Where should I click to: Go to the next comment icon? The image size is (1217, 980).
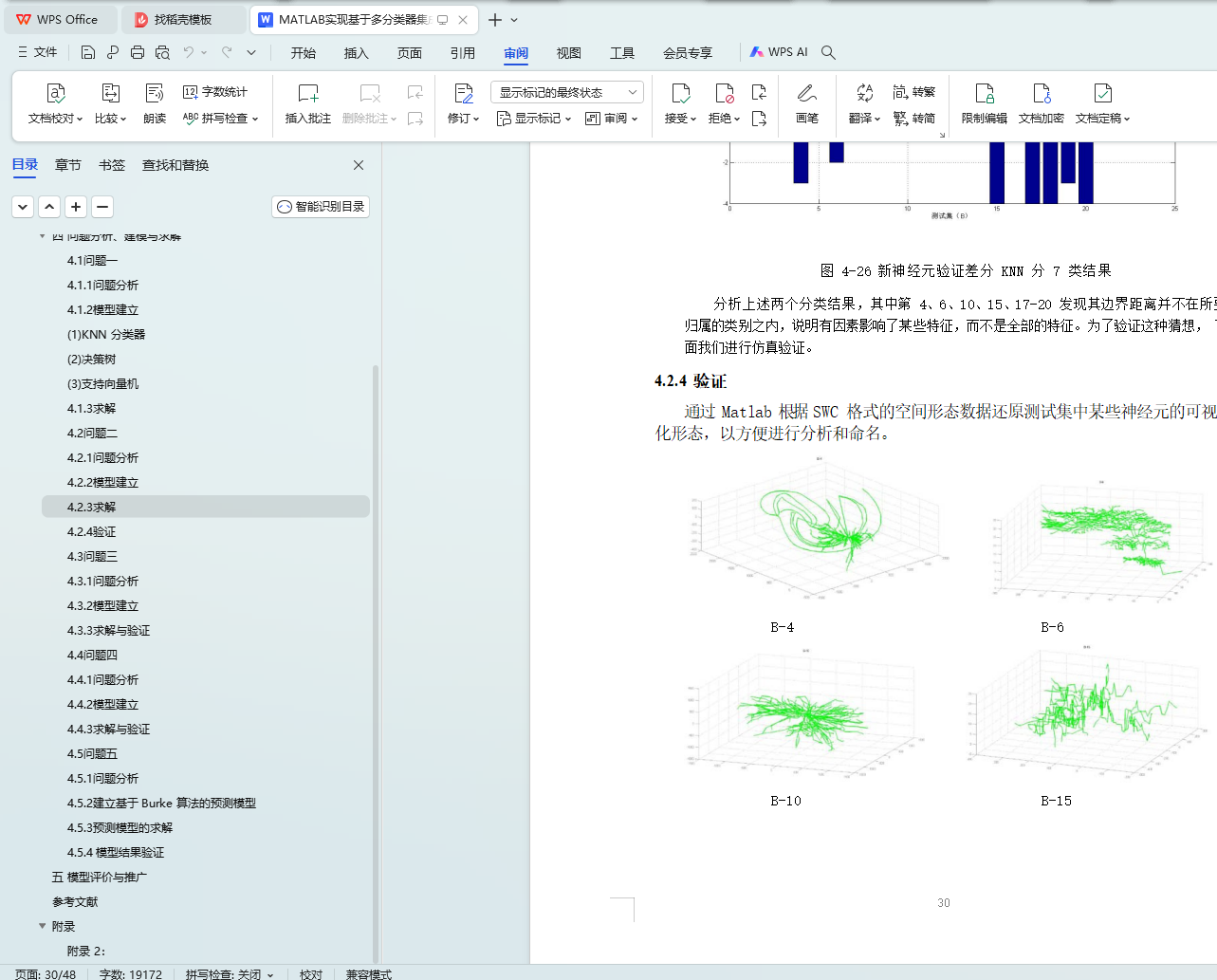pos(415,119)
